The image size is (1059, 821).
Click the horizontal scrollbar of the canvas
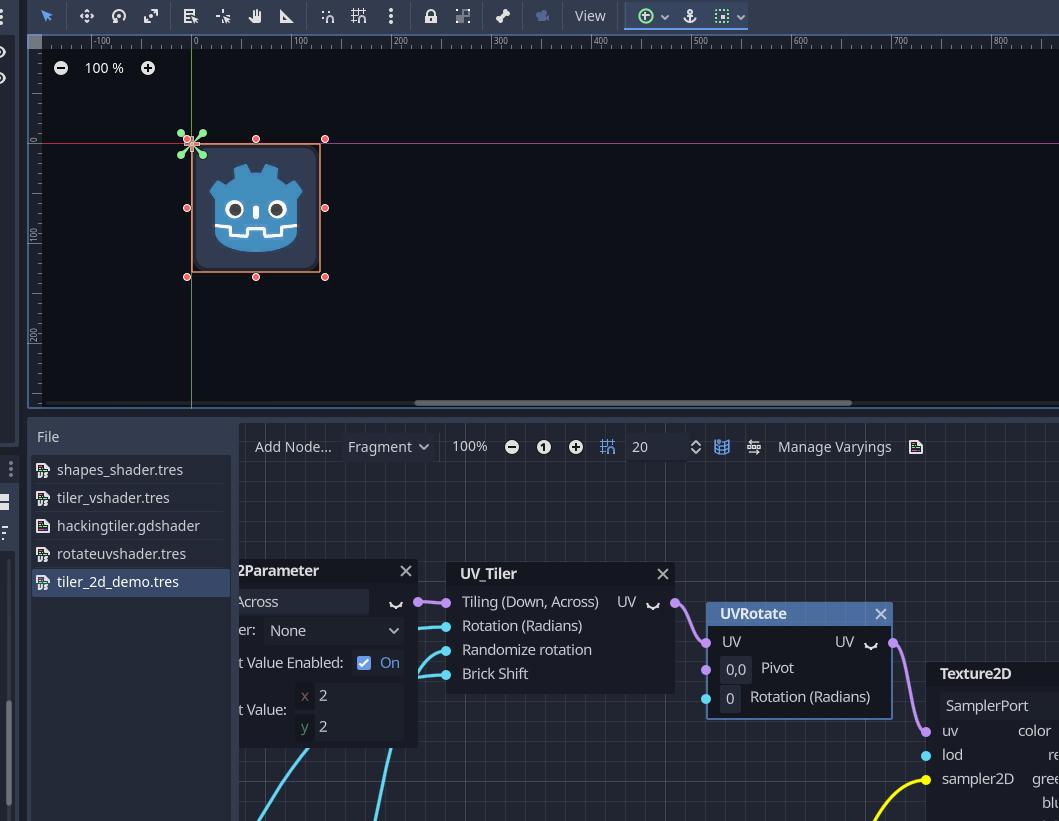click(633, 403)
